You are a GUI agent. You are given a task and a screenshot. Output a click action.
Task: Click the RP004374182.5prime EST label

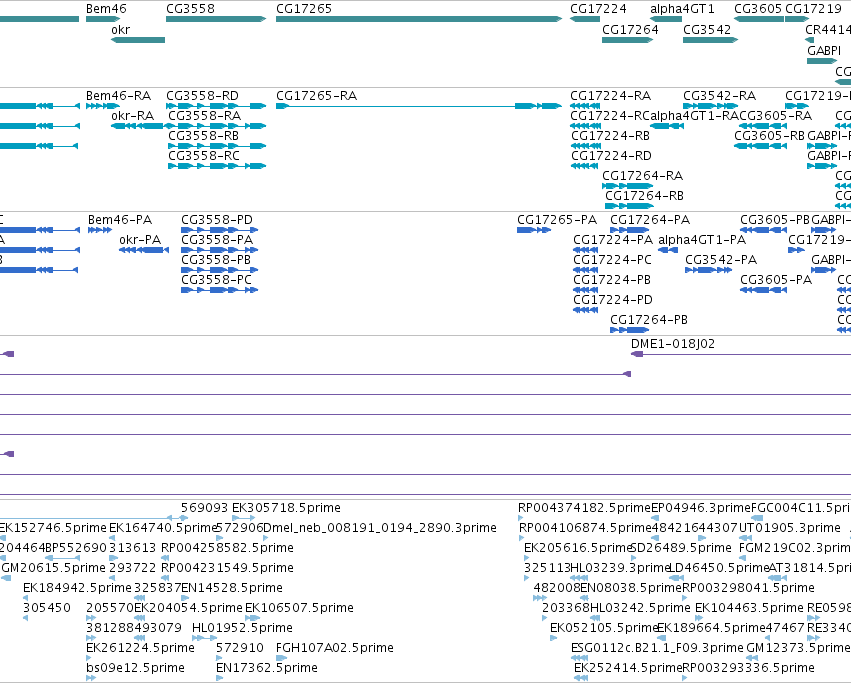(584, 508)
